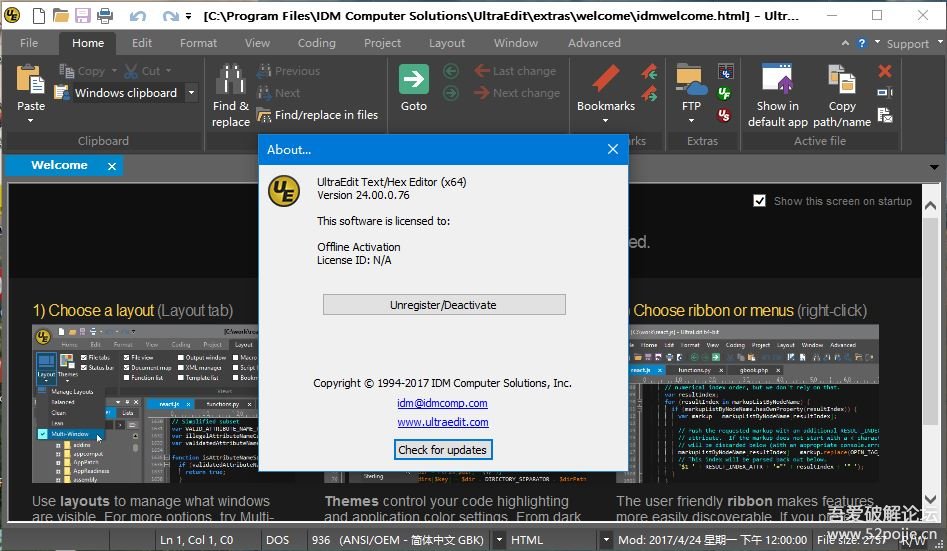Viewport: 947px width, 551px height.
Task: Open quick access toolbar customize arrow
Action: [x=188, y=16]
